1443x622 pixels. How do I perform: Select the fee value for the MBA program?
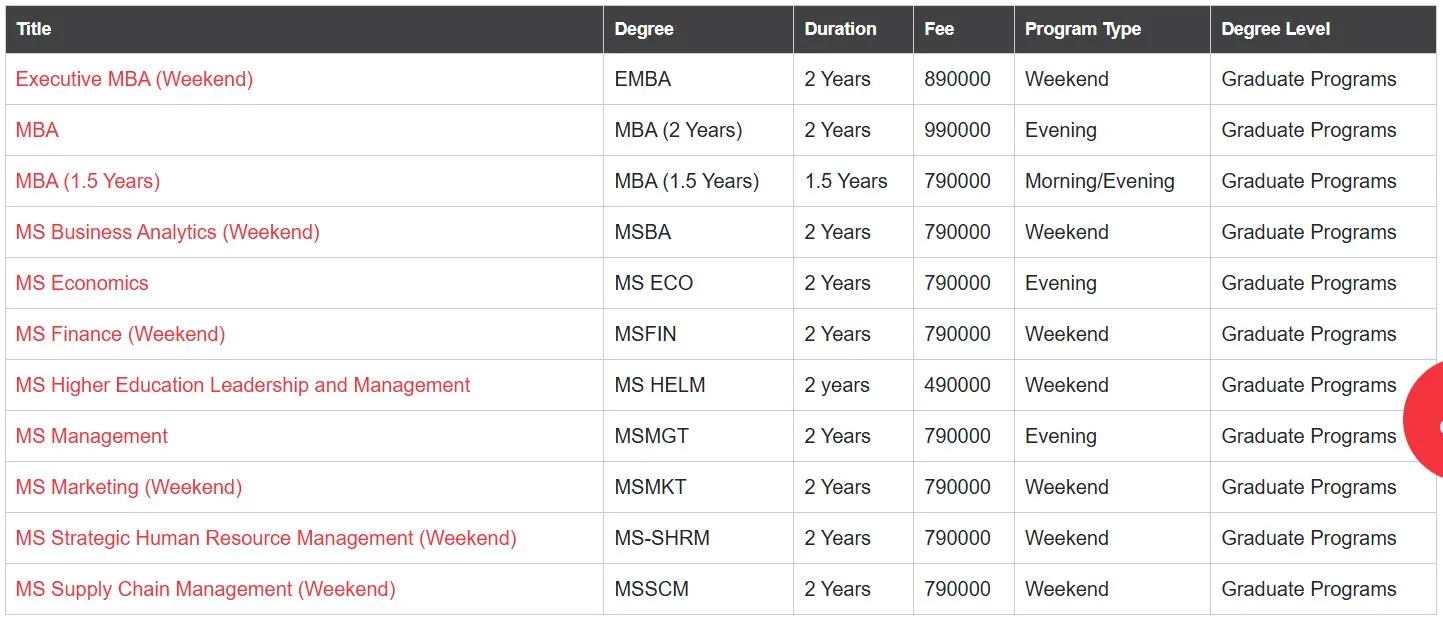958,130
